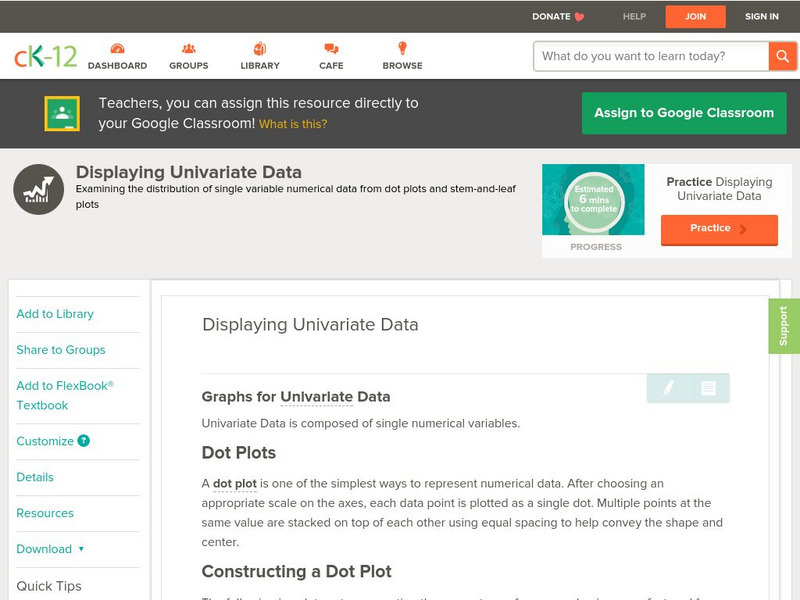Go to the LIBRARY menu label
Screen dimensions: 800x600
click(260, 66)
